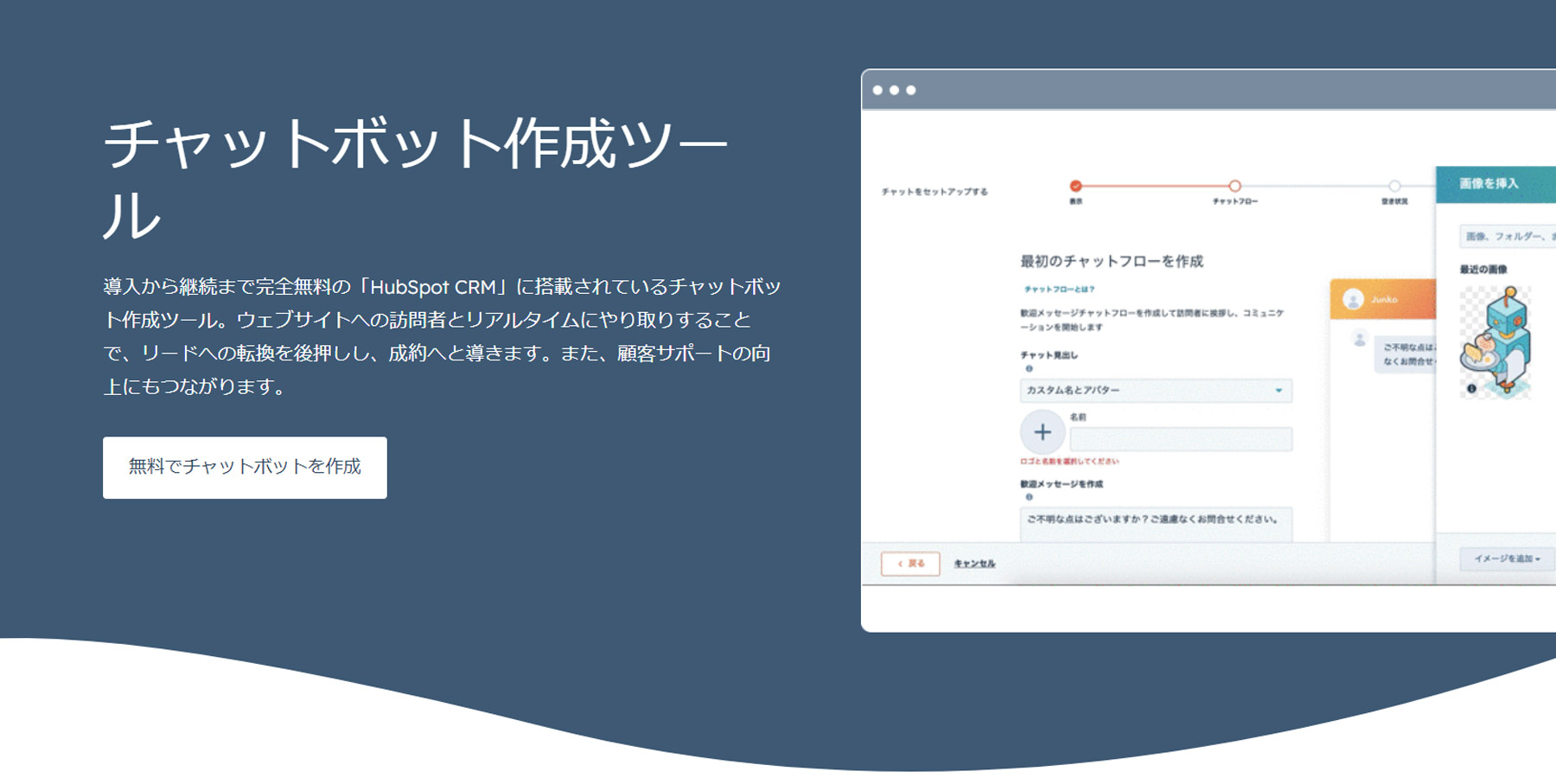Click the grey user avatar beside chat bubble

pyautogui.click(x=1360, y=341)
